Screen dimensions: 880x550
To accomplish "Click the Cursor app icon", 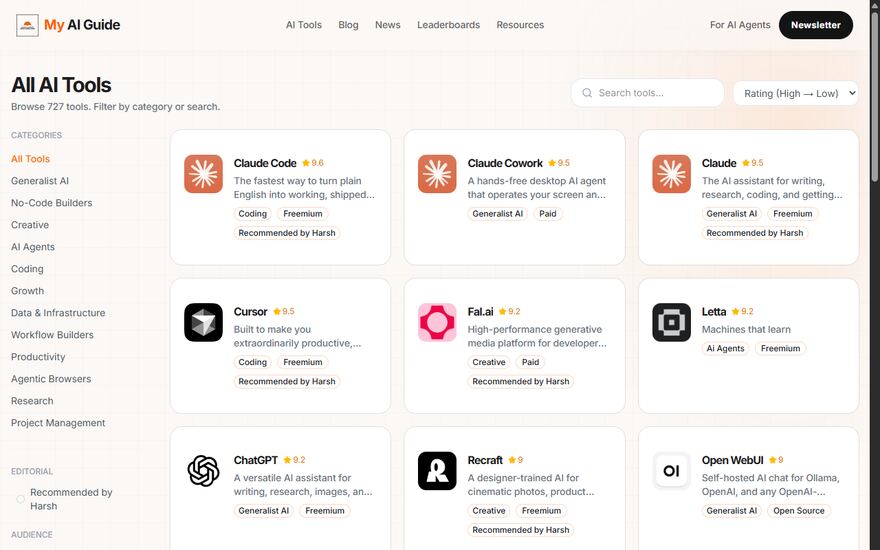I will coord(203,322).
